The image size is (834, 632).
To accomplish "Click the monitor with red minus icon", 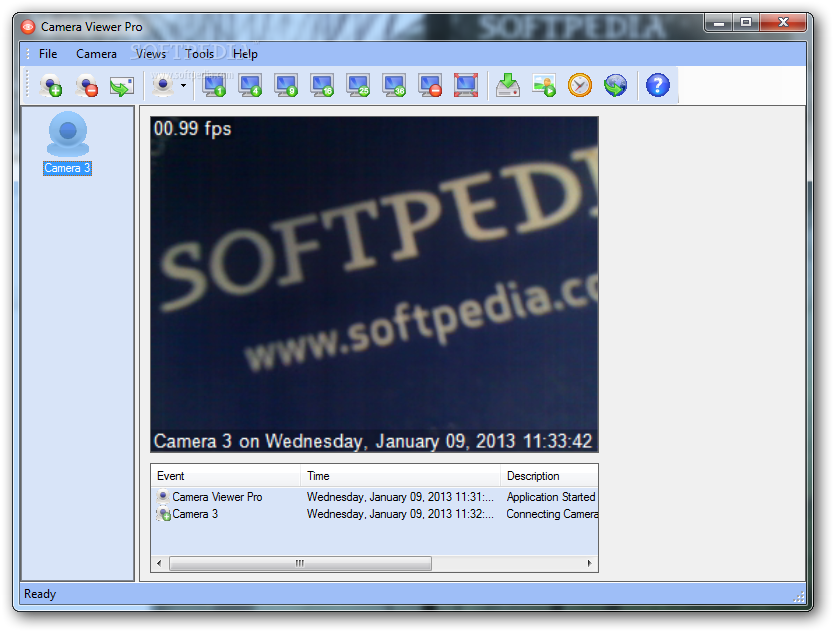I will pos(430,85).
